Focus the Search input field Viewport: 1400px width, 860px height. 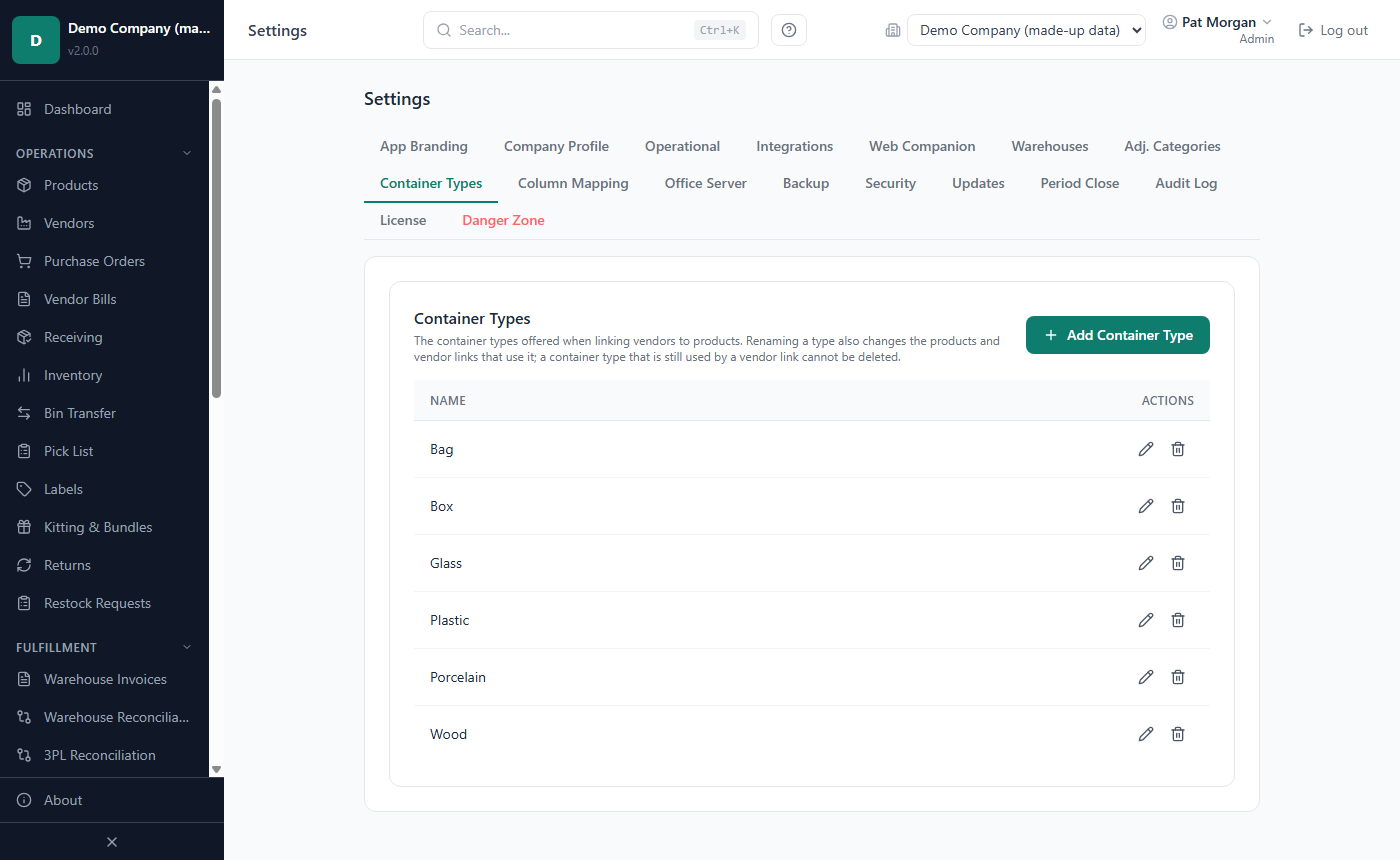(x=591, y=30)
